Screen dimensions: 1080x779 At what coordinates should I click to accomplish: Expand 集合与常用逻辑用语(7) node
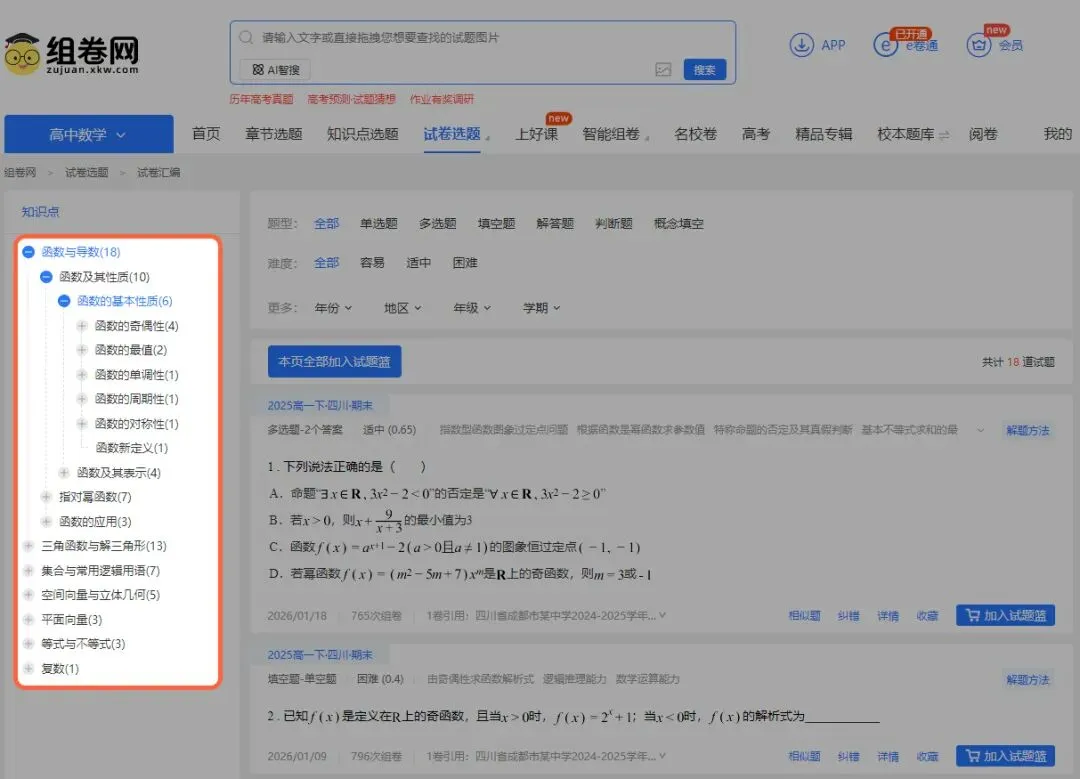(28, 570)
